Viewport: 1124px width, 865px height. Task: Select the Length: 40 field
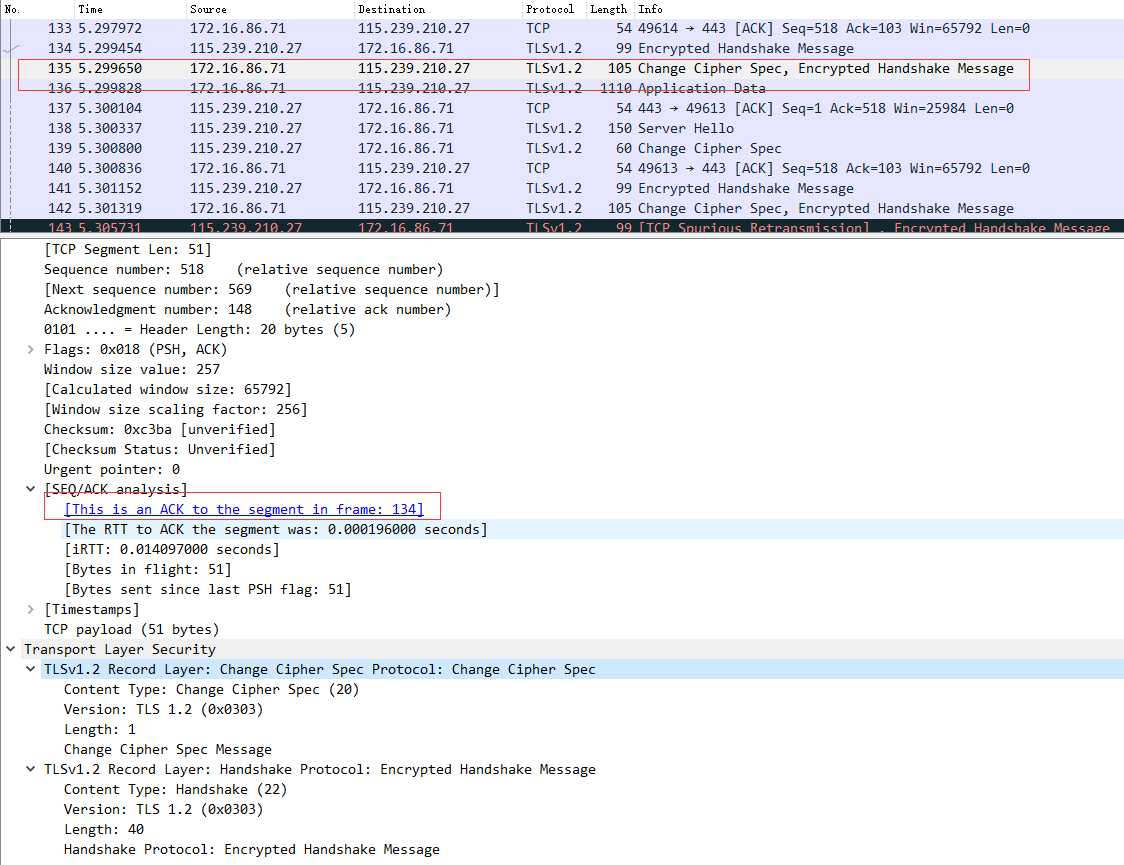click(x=104, y=830)
